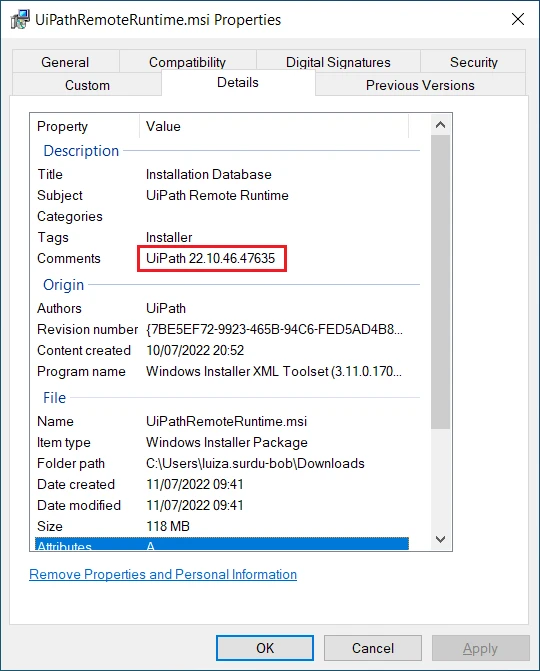
Task: Select the Revision number row
Action: click(x=222, y=329)
